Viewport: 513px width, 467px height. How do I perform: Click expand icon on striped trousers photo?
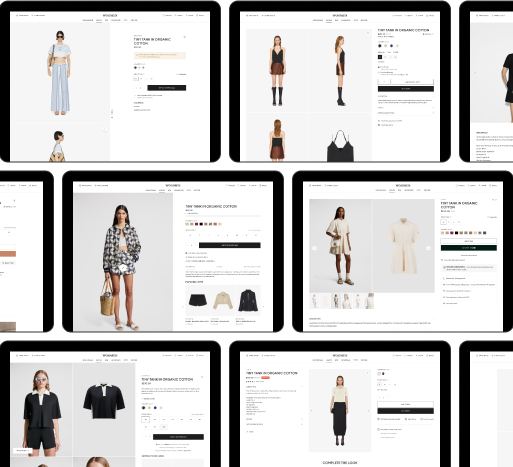tap(105, 128)
